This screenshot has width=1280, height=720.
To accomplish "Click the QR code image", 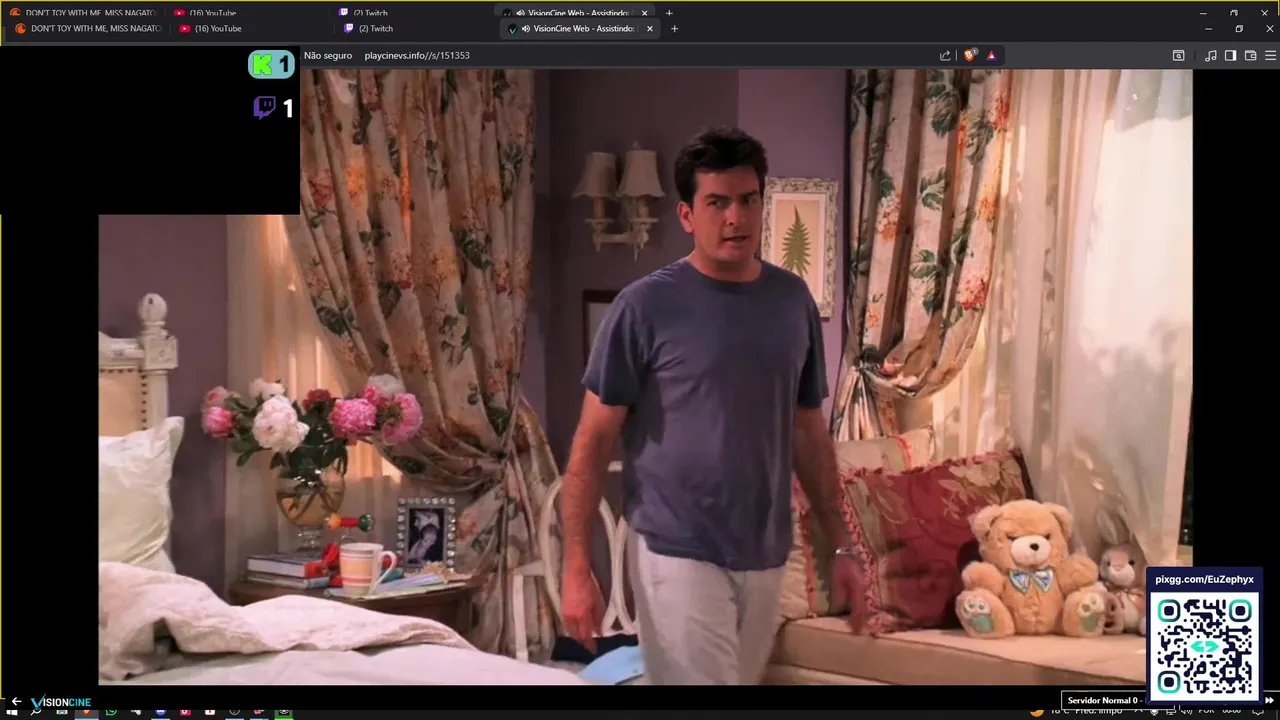I will 1204,646.
